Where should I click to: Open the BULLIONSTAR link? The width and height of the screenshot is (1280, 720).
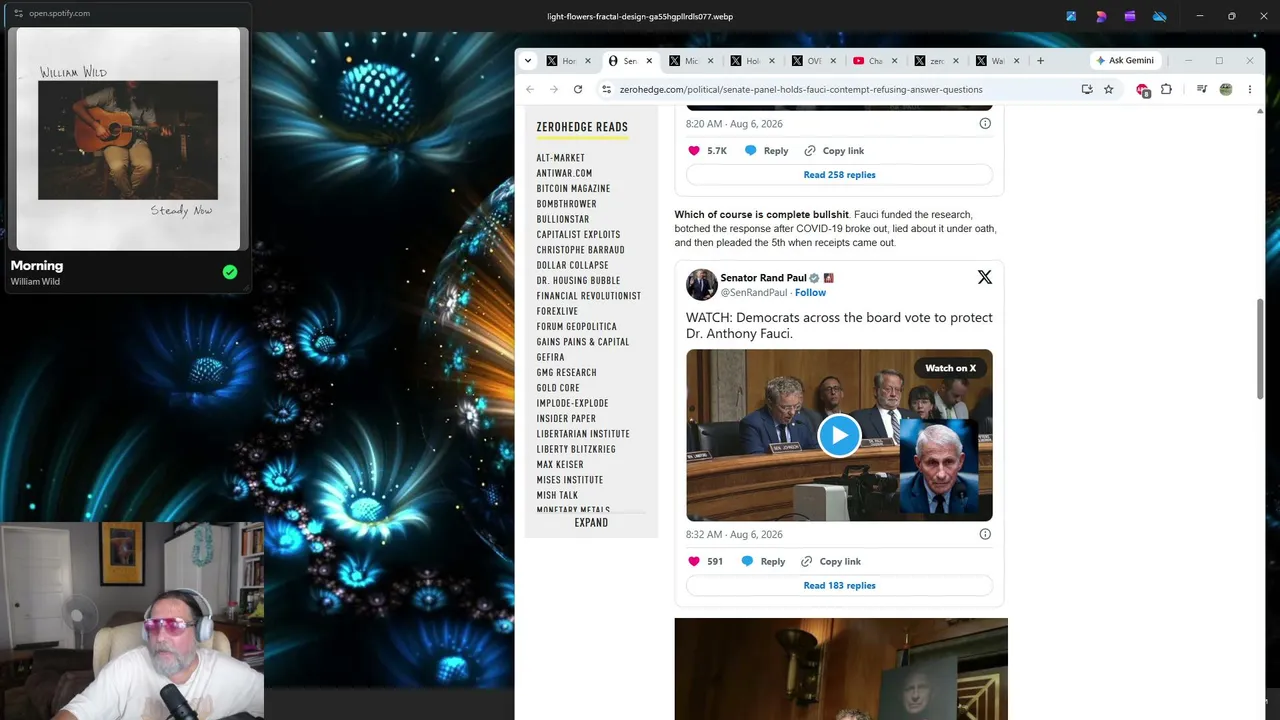point(563,220)
